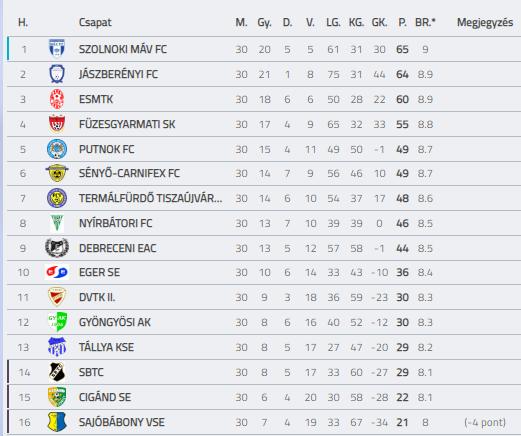
Task: Click the 'Csapat' column header
Action: coord(95,23)
